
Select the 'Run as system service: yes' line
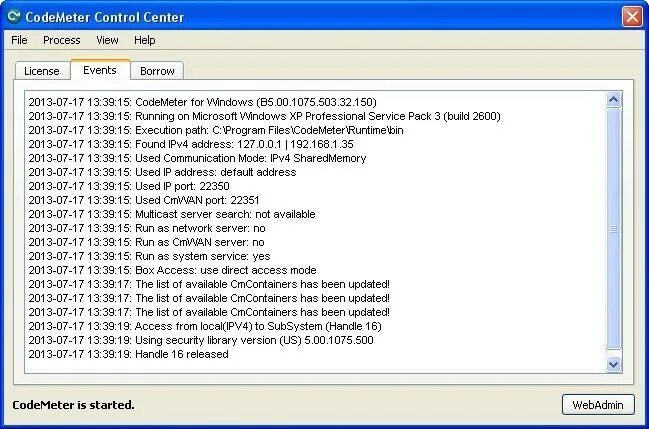click(x=149, y=256)
